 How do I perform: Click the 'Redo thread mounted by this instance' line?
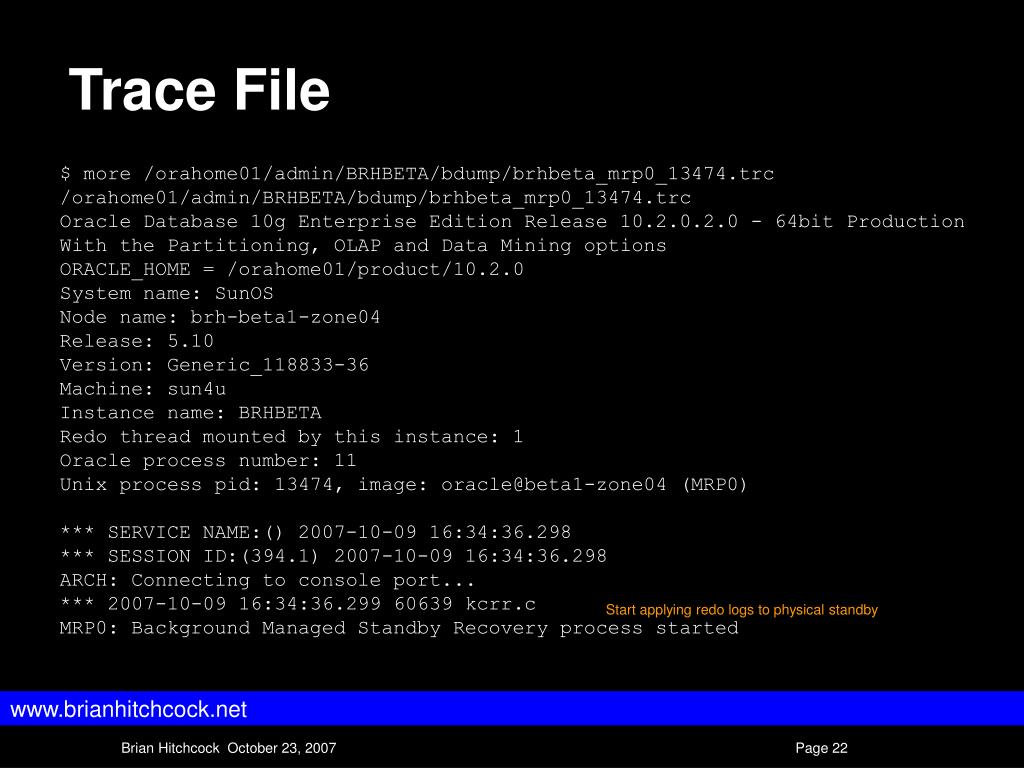(291, 437)
